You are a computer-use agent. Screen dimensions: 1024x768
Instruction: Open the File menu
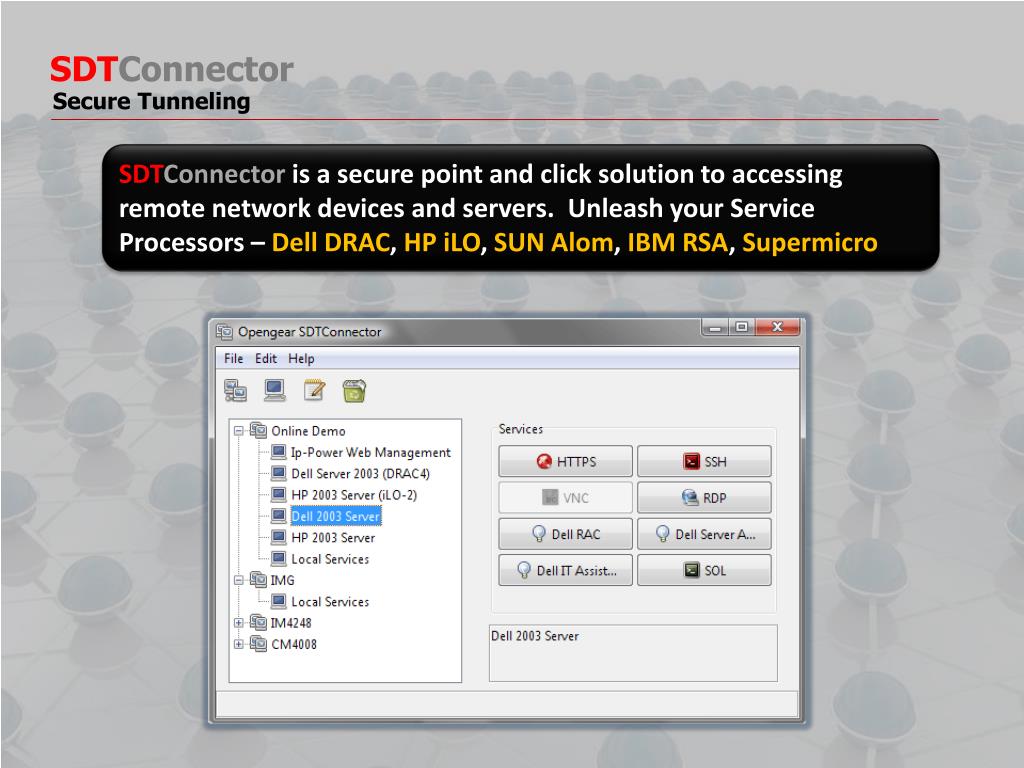[233, 359]
